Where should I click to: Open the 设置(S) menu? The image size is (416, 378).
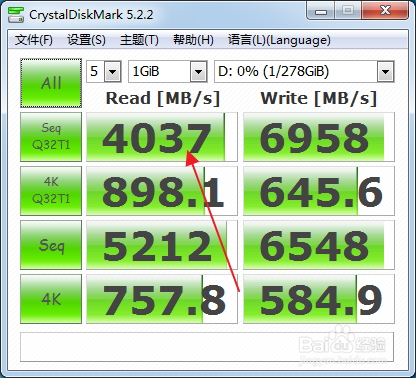pyautogui.click(x=86, y=40)
